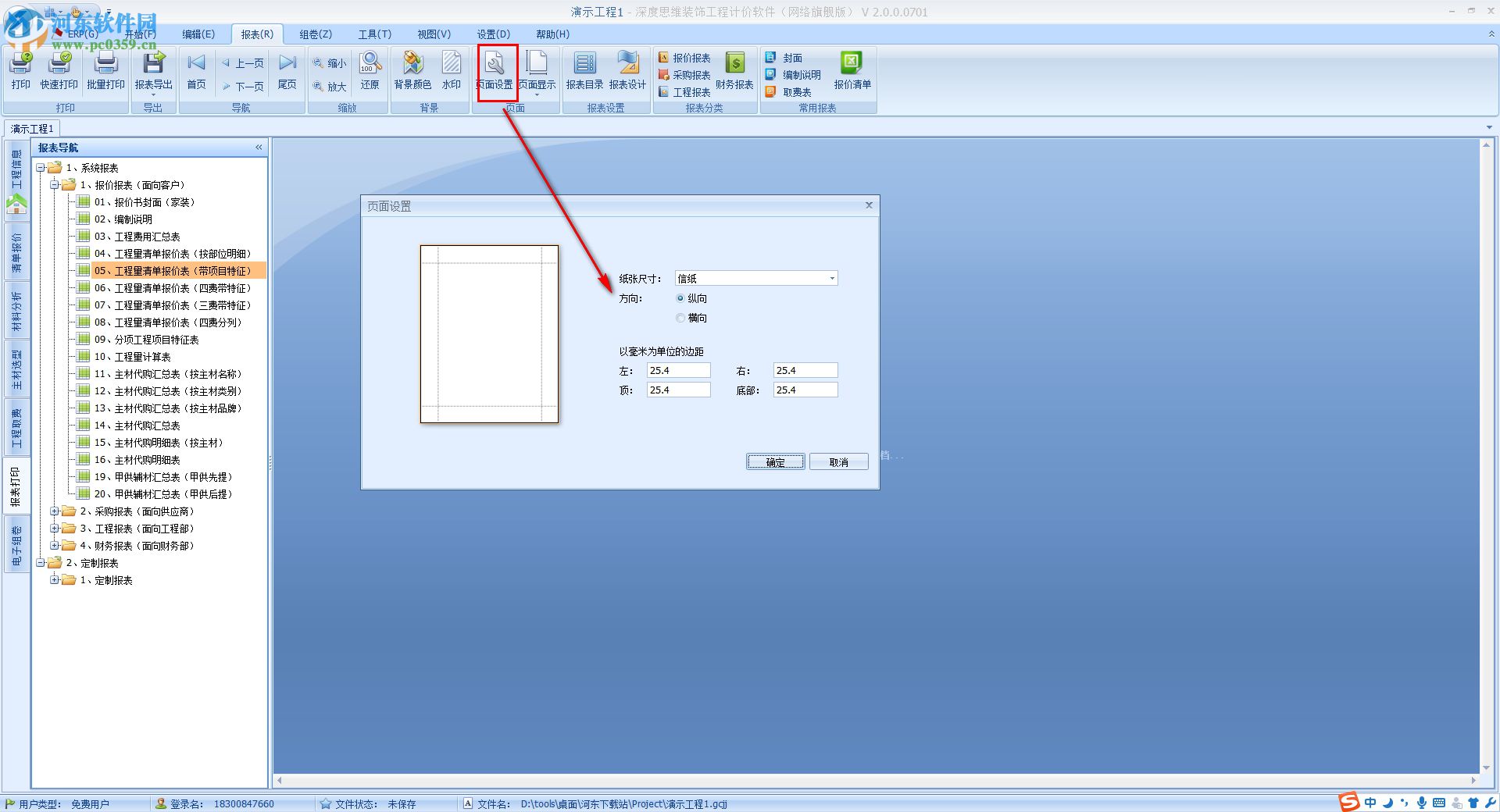Go to Previous Page (上一页)

point(243,63)
